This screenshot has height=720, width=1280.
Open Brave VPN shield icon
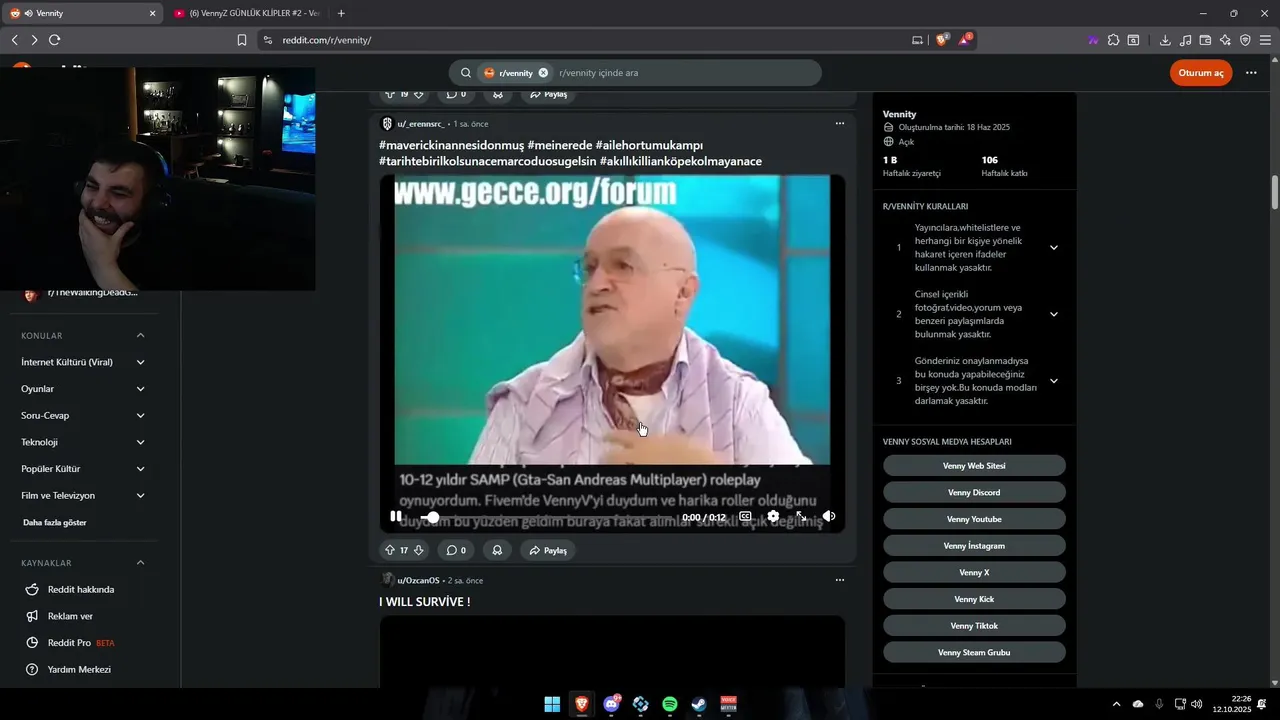click(1245, 40)
